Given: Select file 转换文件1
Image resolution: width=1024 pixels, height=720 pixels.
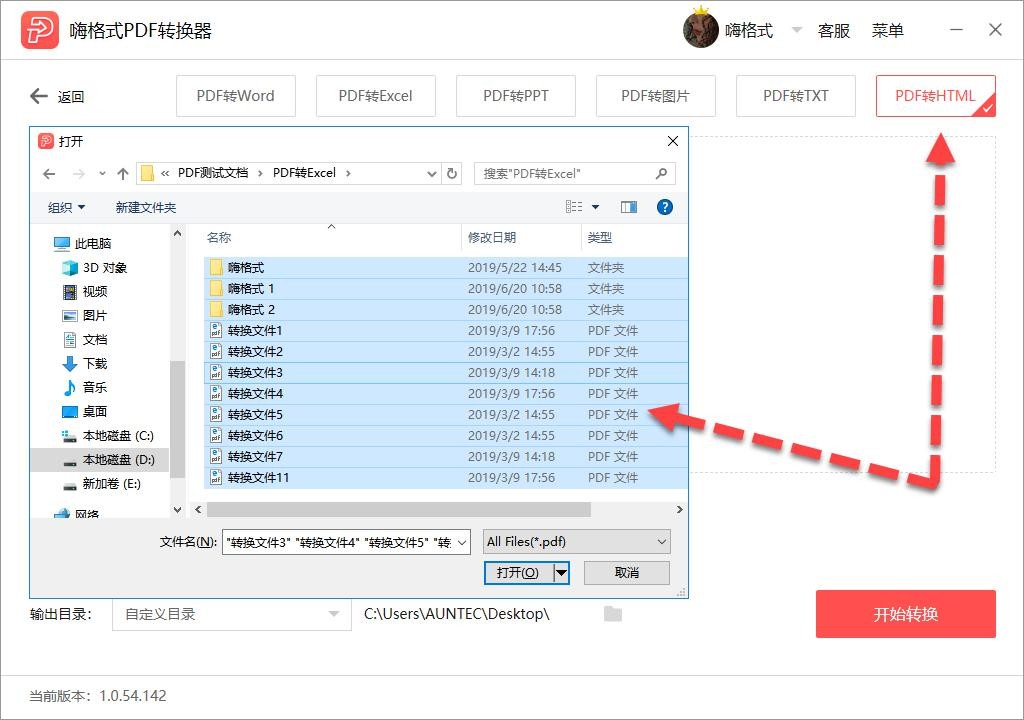Looking at the screenshot, I should click(445, 331).
